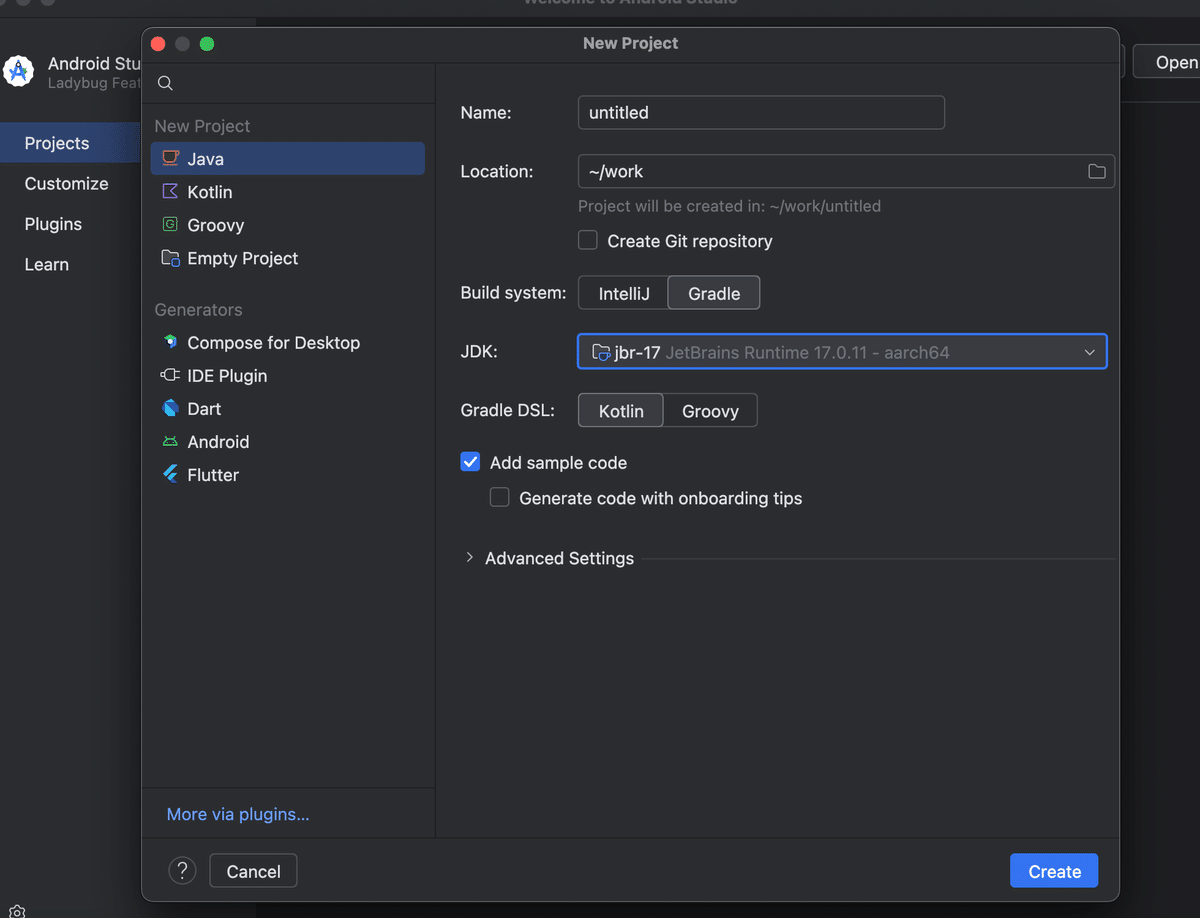Viewport: 1200px width, 918px height.
Task: Select Java project type
Action: coord(288,158)
